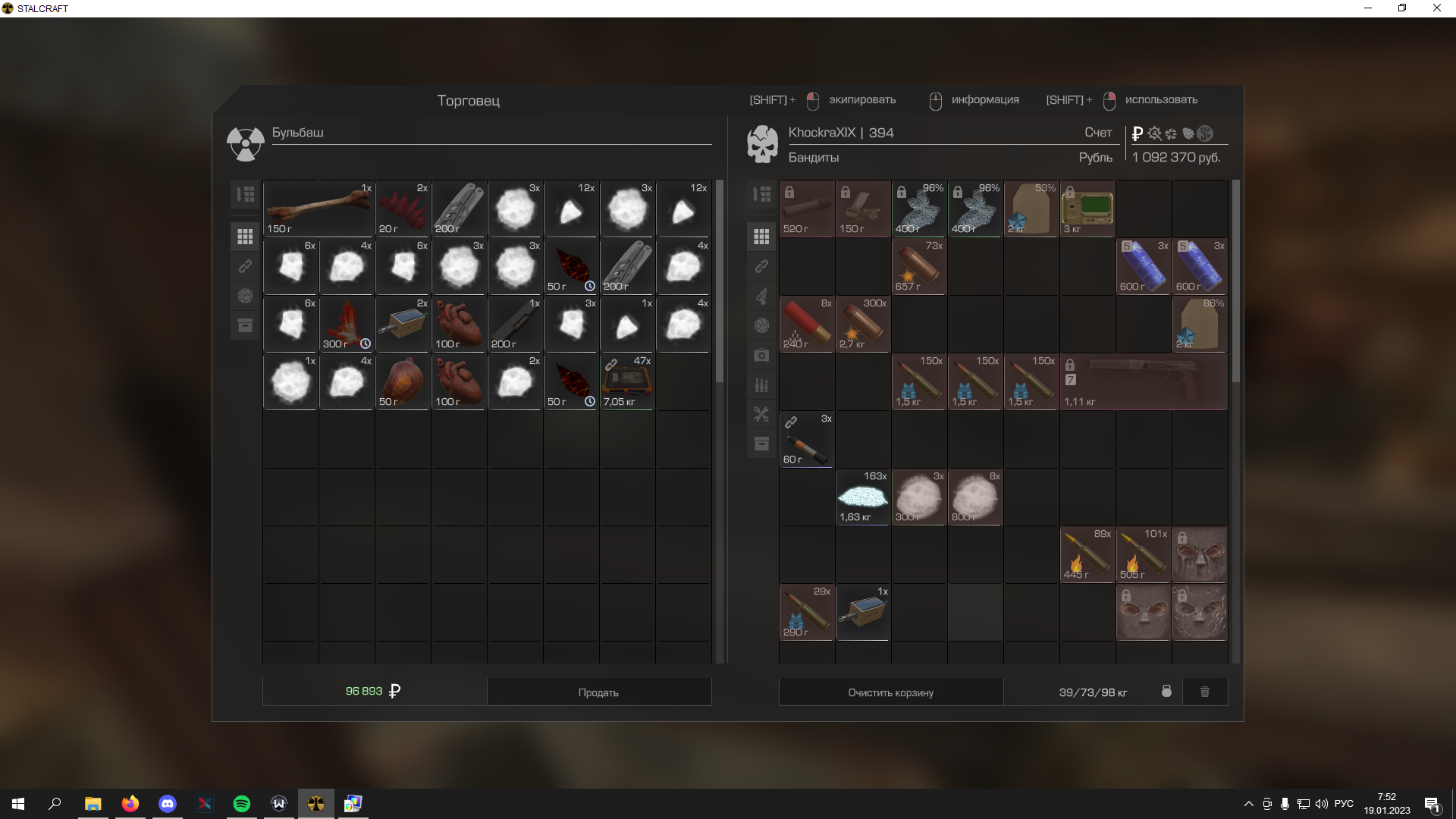The image size is (1456, 819).
Task: Select the 163x crystals stack 1,63 кг
Action: (x=863, y=497)
